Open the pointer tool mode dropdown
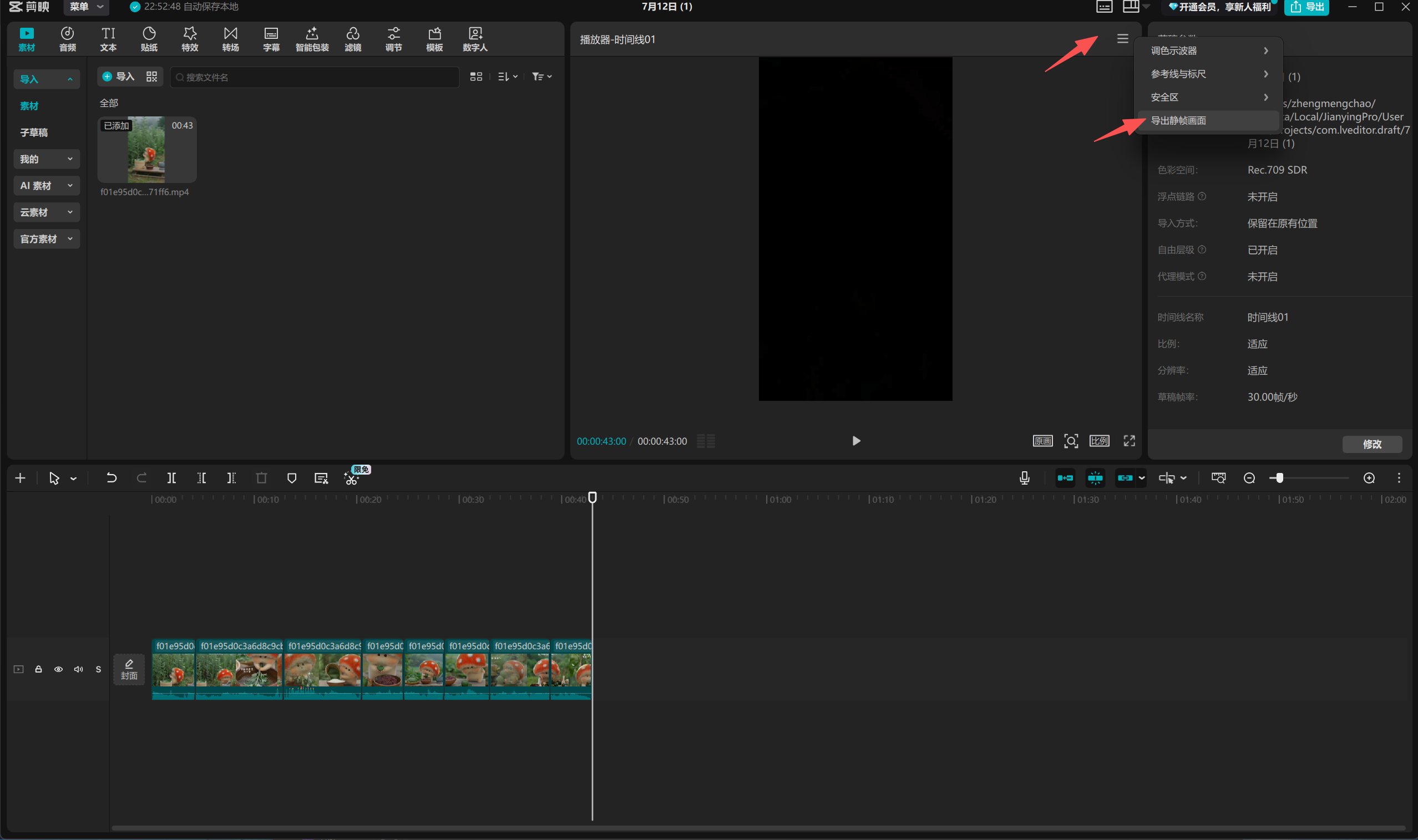The image size is (1418, 840). pos(74,479)
